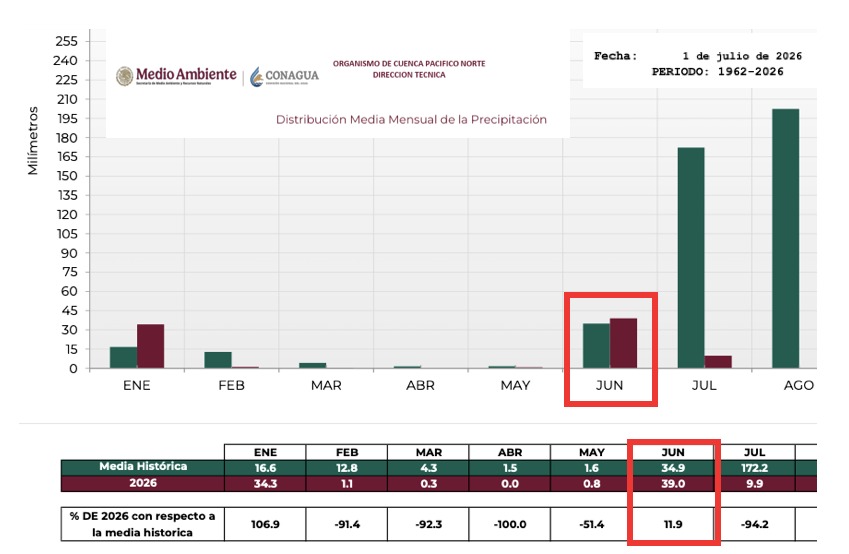
Task: Select the maroon ENE 2026 bar
Action: click(151, 346)
